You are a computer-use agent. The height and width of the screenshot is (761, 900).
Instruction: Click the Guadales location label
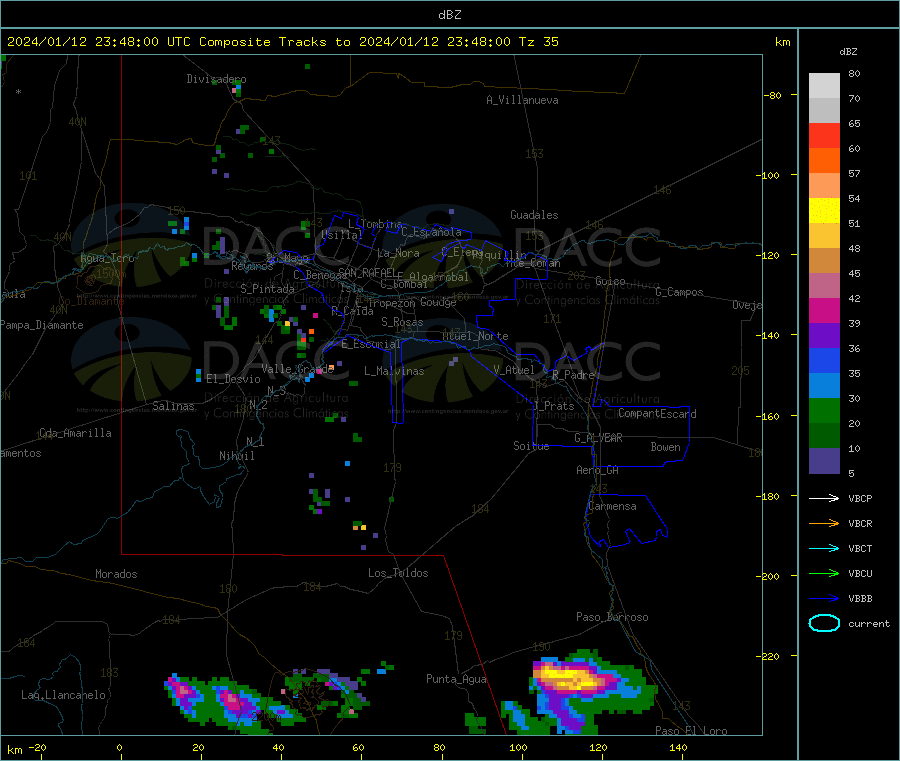[534, 215]
